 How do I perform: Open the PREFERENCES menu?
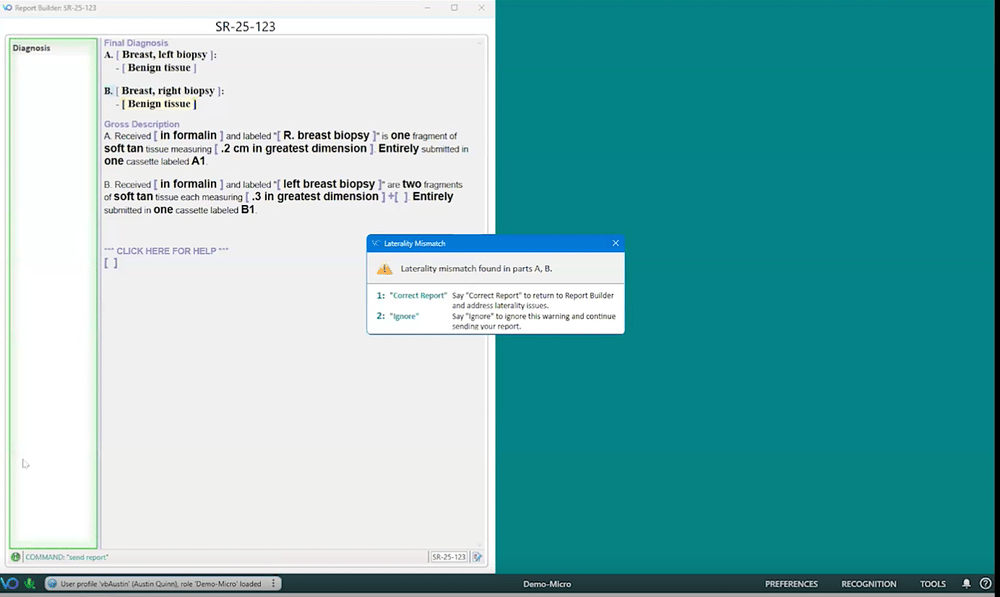click(791, 584)
